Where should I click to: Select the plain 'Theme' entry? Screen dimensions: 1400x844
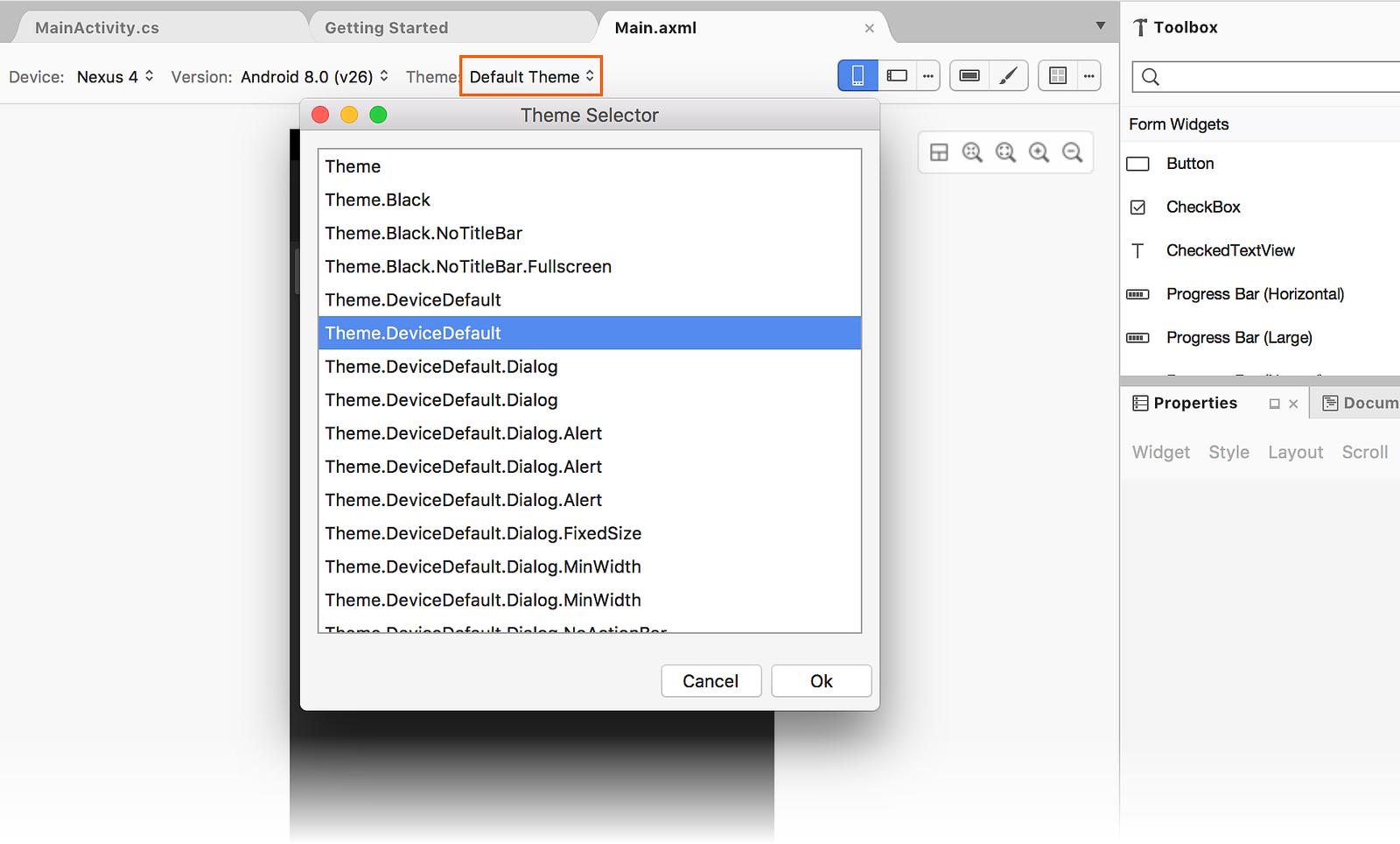coord(590,166)
